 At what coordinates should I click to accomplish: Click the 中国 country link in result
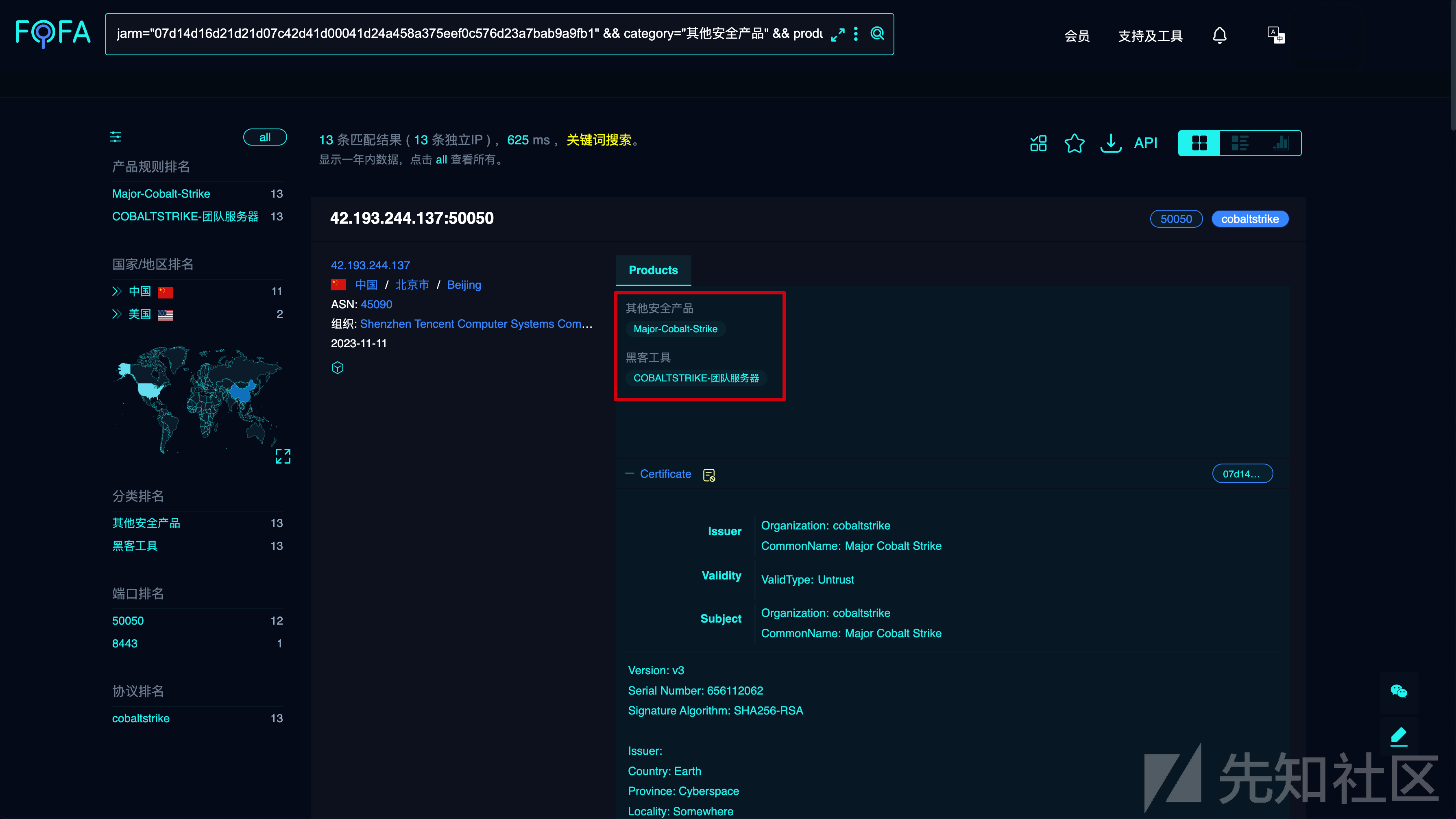pyautogui.click(x=366, y=285)
